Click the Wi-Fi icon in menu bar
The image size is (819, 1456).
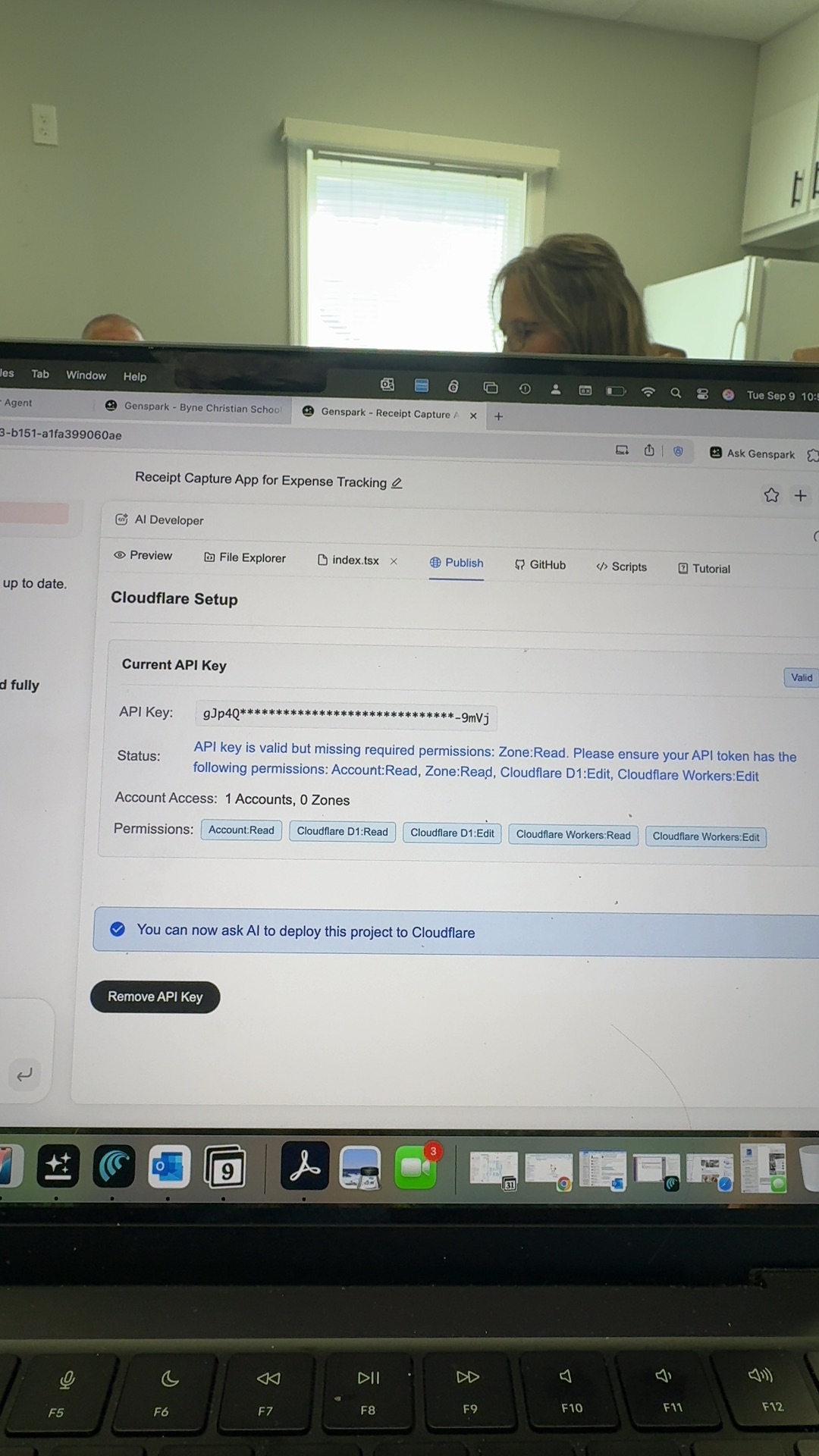[x=648, y=392]
